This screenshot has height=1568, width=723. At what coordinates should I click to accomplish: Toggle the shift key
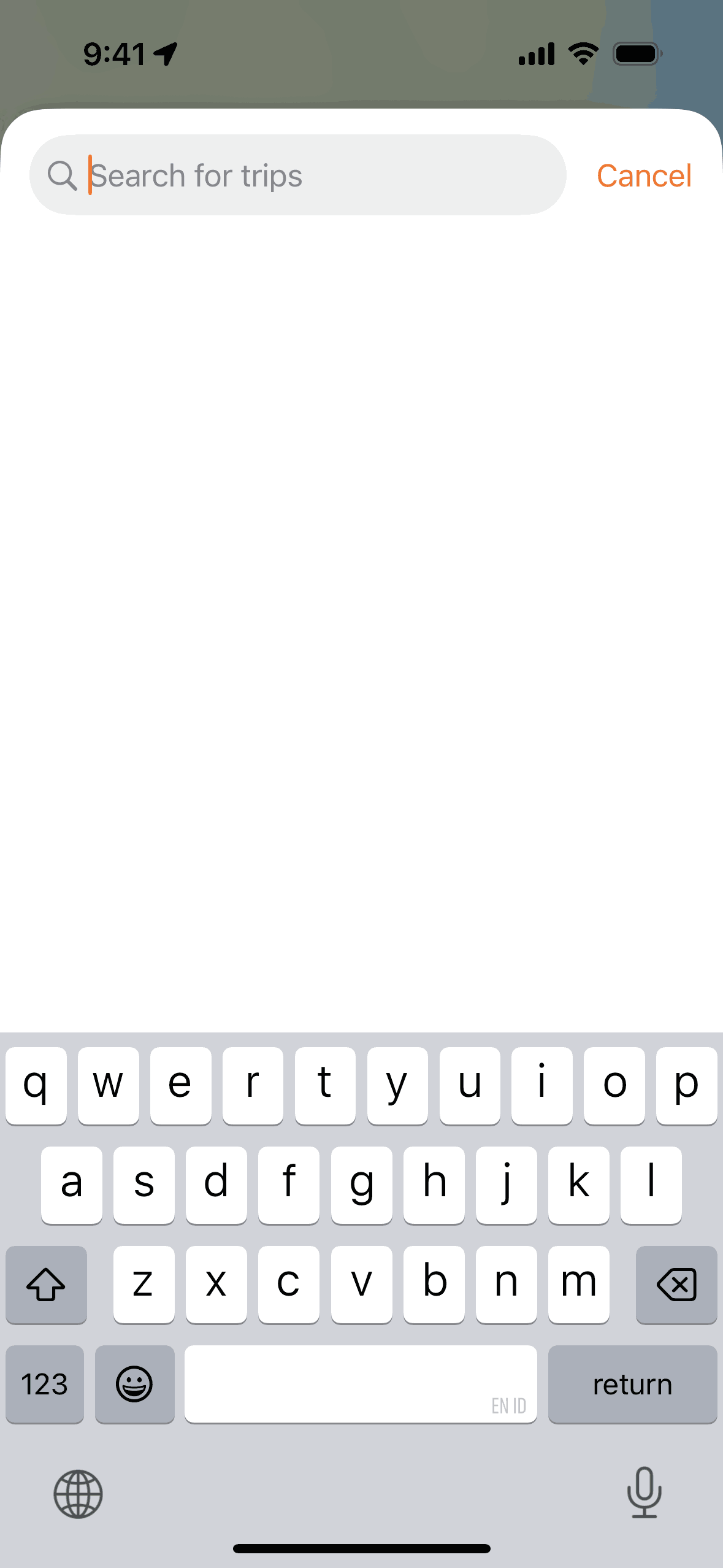(46, 1285)
